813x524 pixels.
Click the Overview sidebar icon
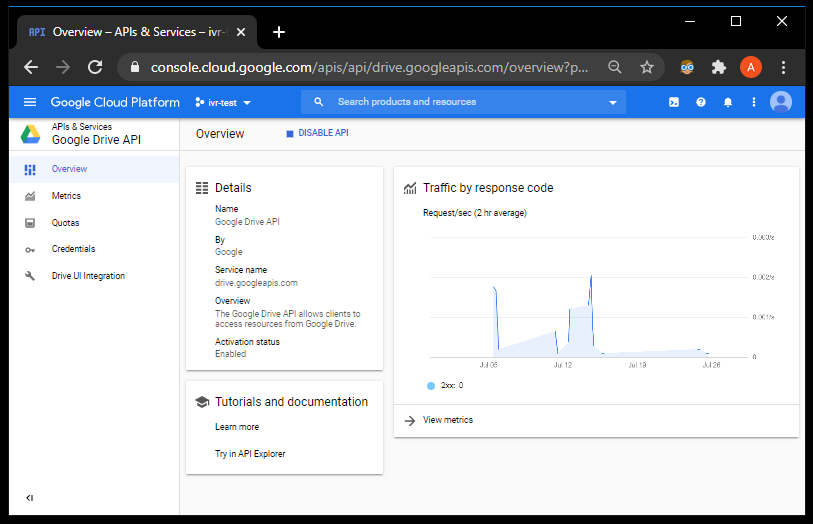(x=30, y=169)
